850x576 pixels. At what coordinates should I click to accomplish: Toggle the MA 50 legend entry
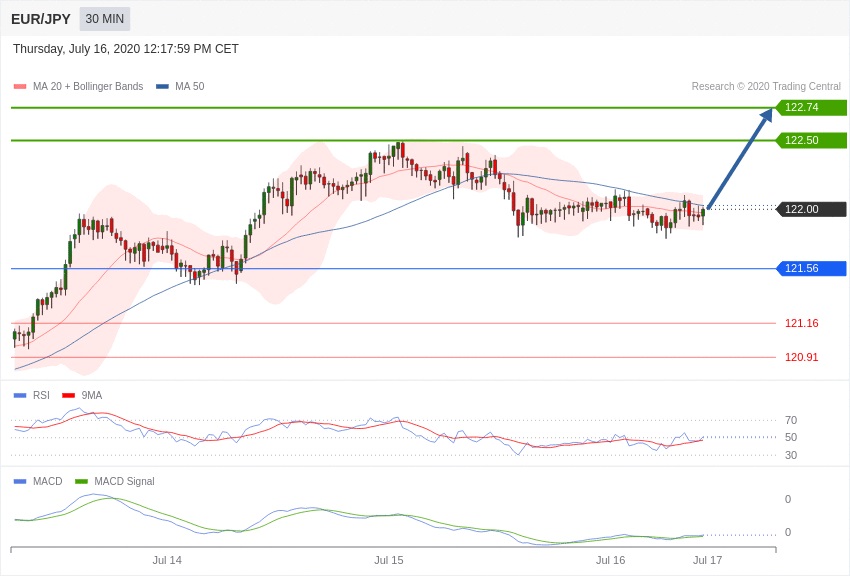click(x=180, y=87)
